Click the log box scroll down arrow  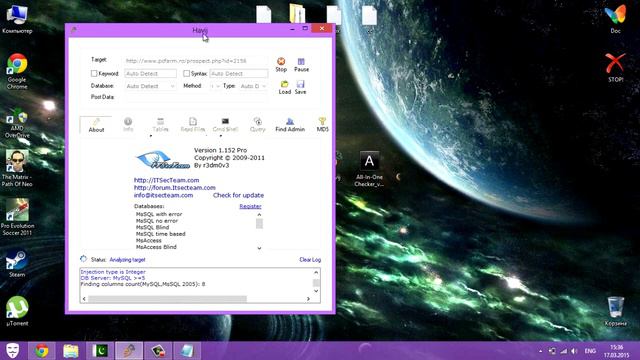tap(316, 291)
